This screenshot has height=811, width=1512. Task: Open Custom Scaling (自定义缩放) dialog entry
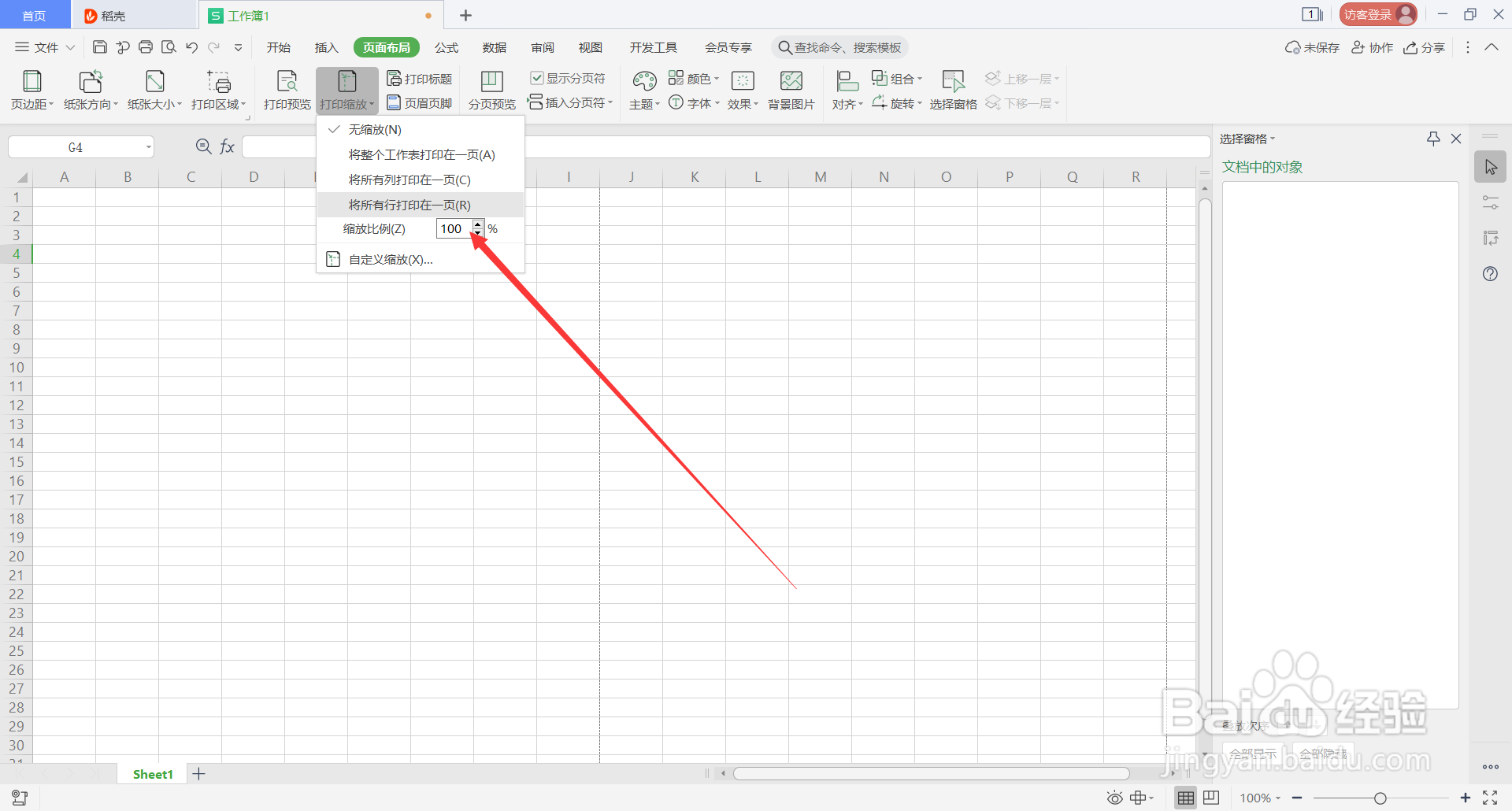[421, 259]
